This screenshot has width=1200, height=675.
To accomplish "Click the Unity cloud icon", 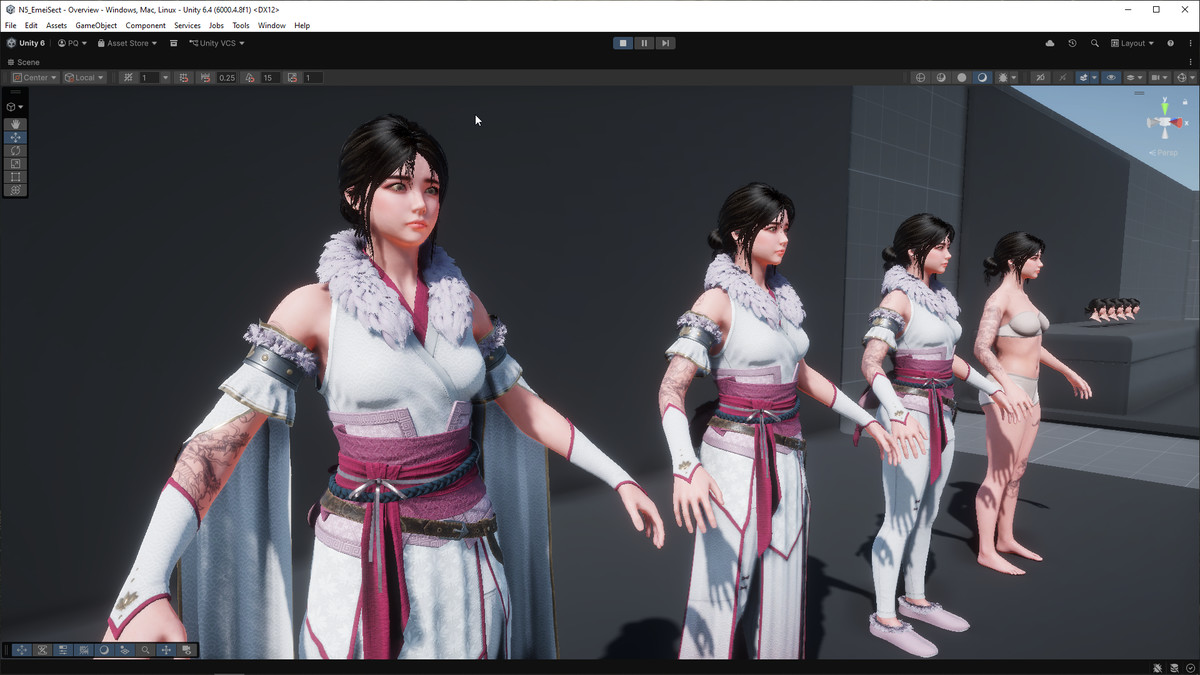I will click(1050, 43).
